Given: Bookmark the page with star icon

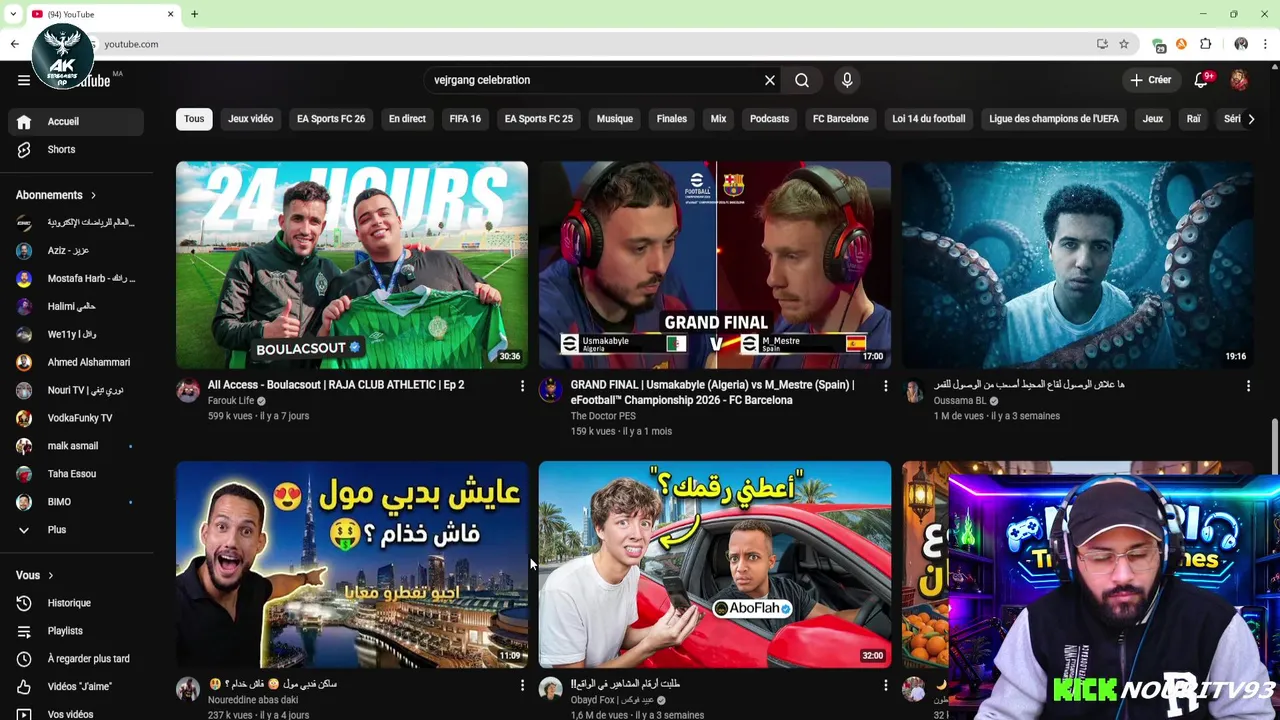Looking at the screenshot, I should [x=1124, y=44].
